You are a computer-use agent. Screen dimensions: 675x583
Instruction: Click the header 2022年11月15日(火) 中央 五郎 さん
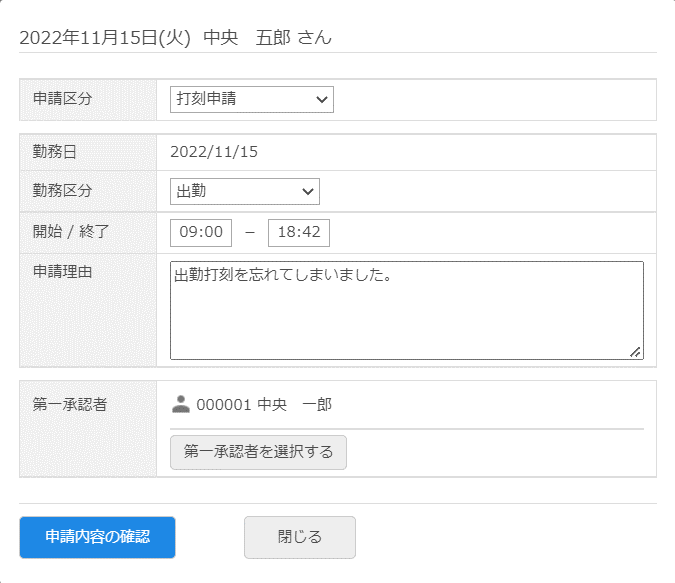click(x=176, y=37)
